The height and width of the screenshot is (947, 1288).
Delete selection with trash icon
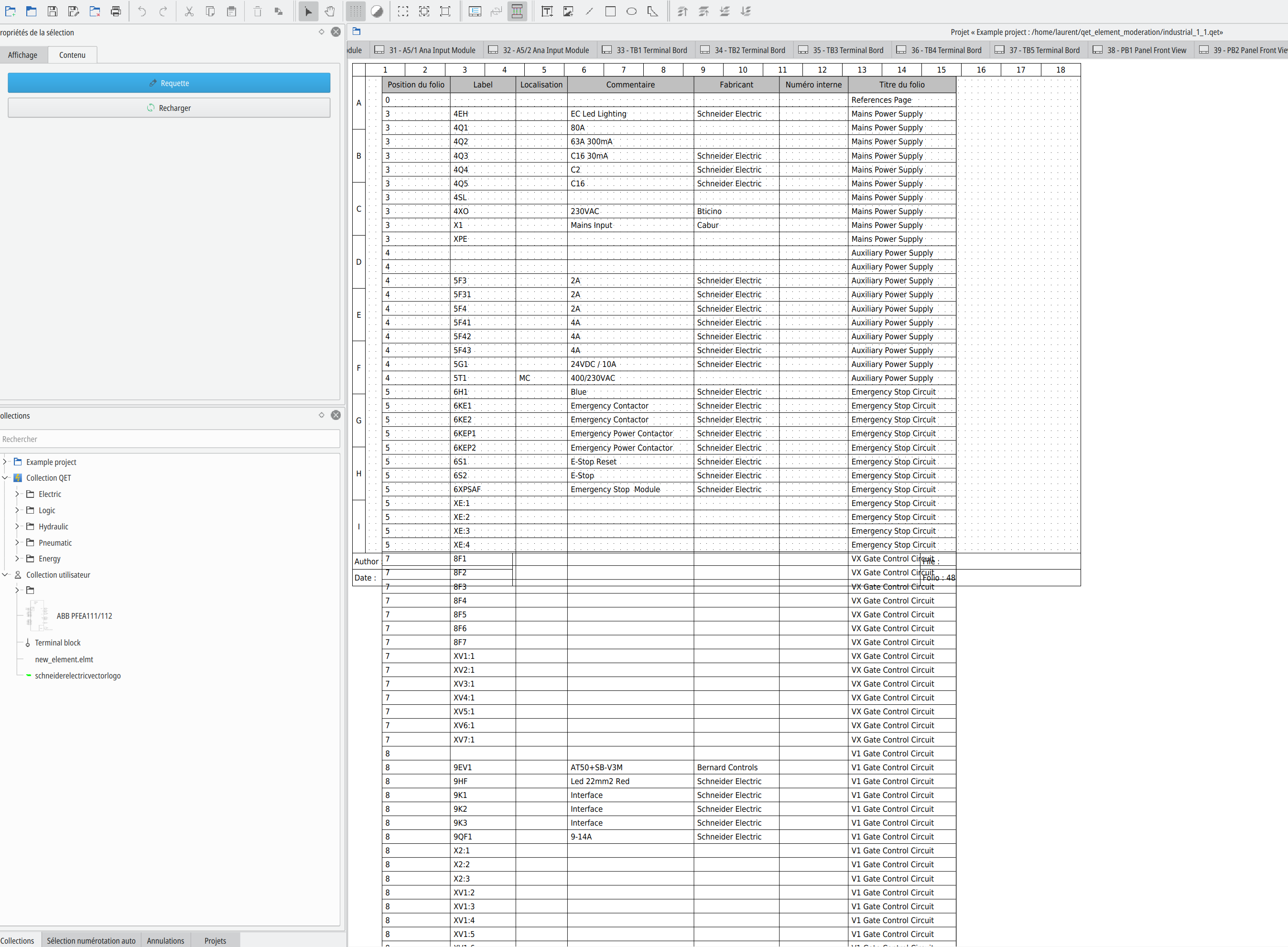click(258, 11)
